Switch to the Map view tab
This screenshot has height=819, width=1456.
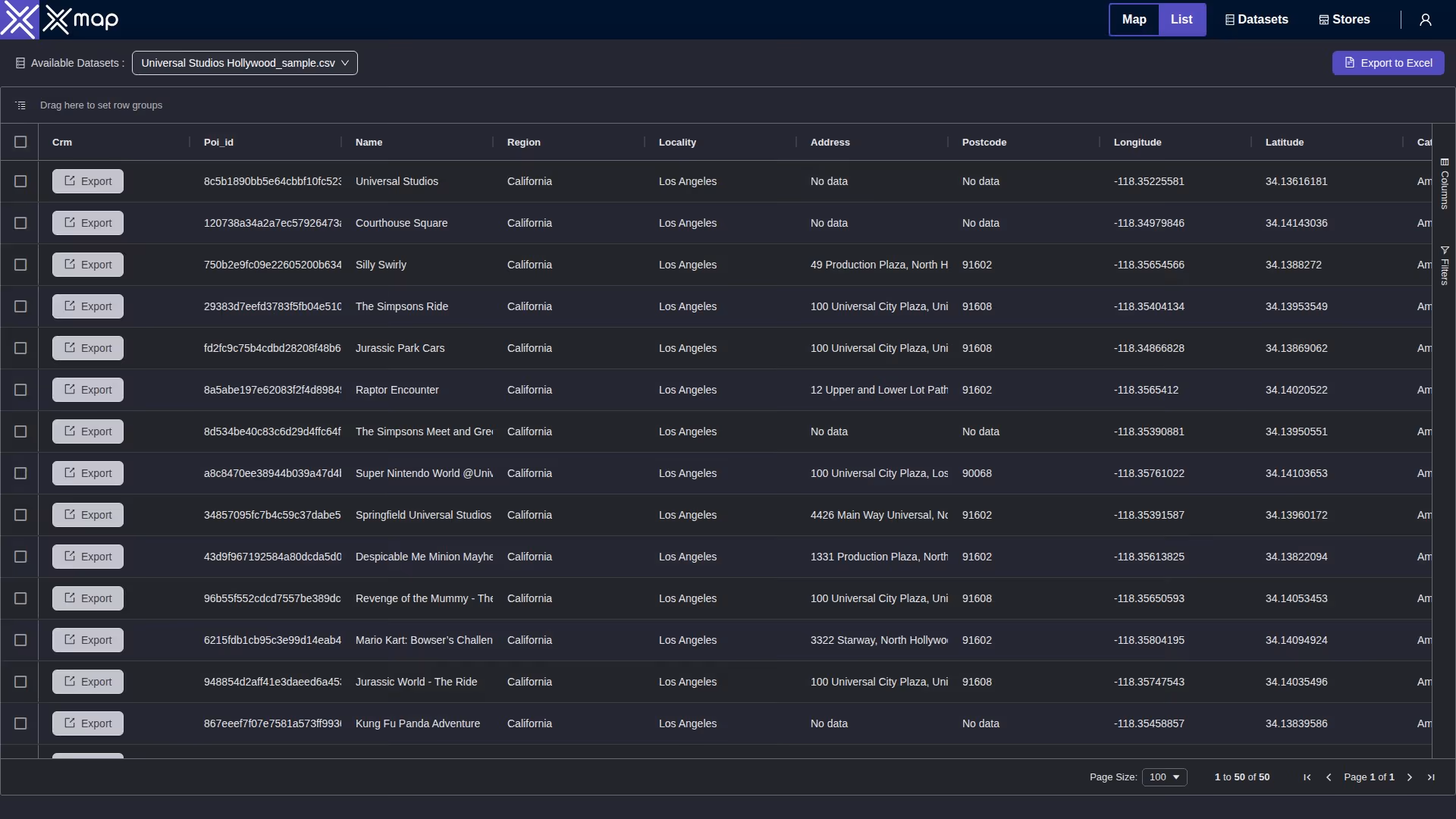[1134, 20]
